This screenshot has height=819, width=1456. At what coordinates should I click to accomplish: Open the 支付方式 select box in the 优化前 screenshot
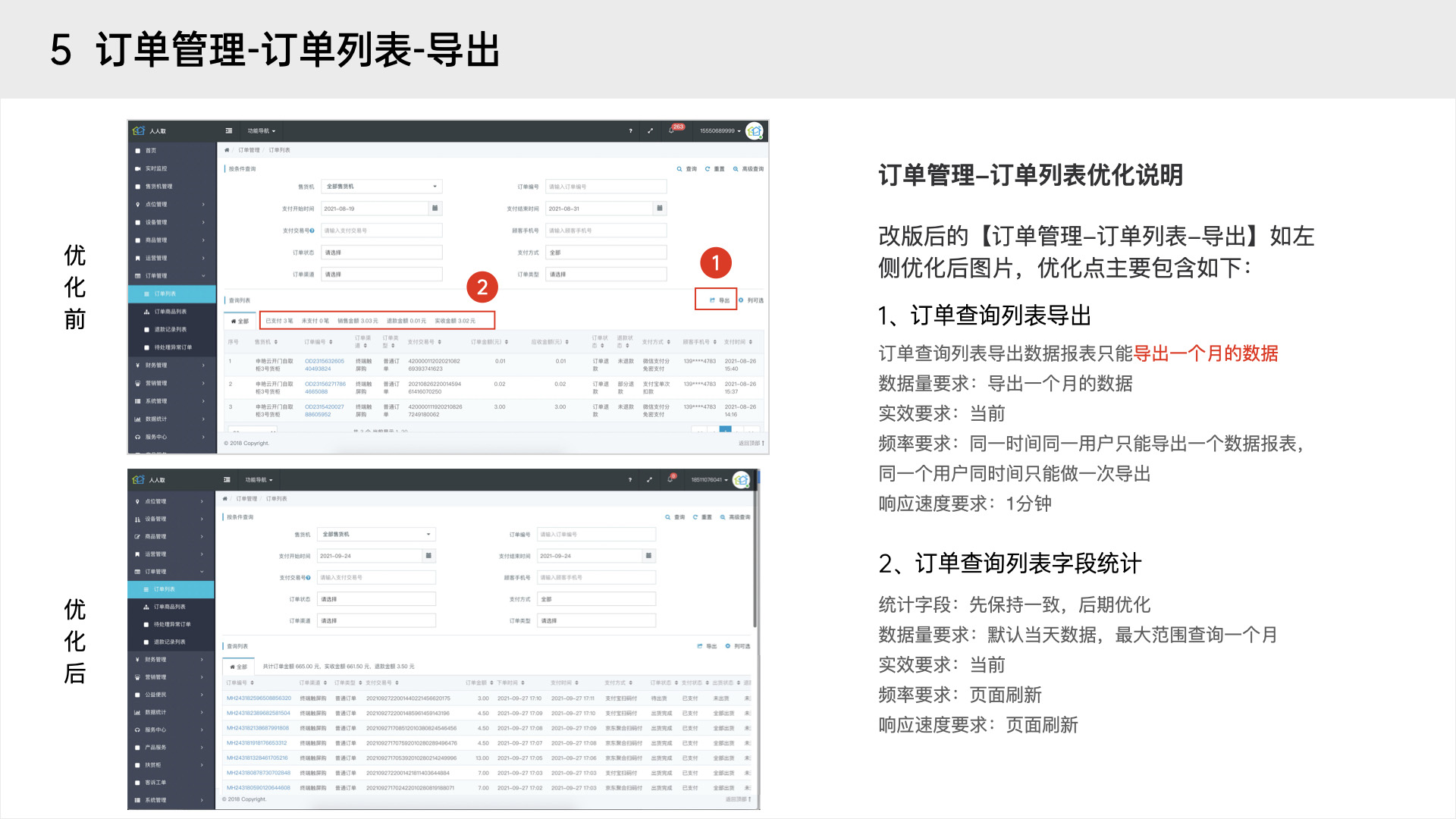click(606, 253)
